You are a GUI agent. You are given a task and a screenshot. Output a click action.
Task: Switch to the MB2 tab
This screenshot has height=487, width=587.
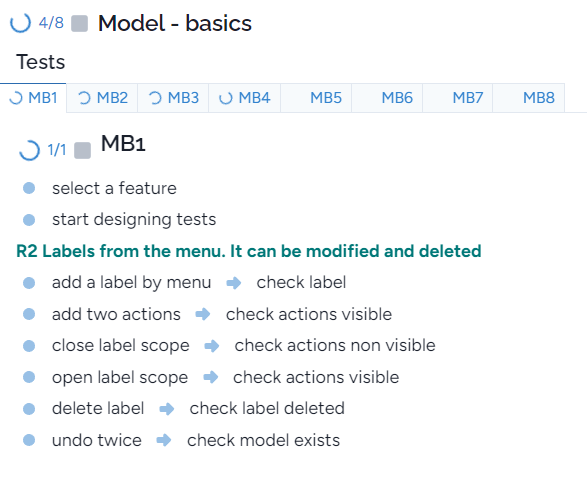tap(102, 98)
